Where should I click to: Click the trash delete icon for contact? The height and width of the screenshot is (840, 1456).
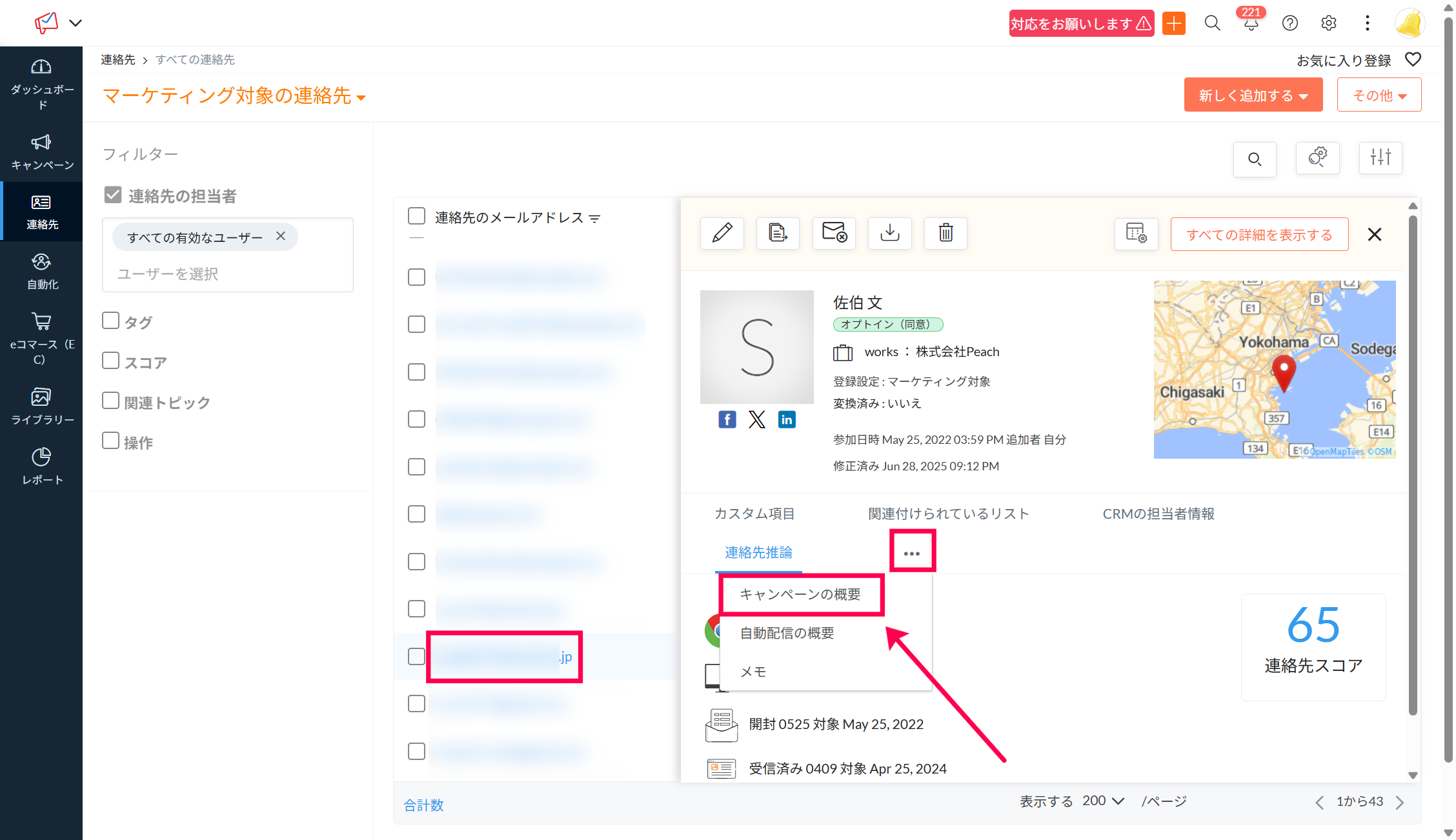[x=945, y=233]
